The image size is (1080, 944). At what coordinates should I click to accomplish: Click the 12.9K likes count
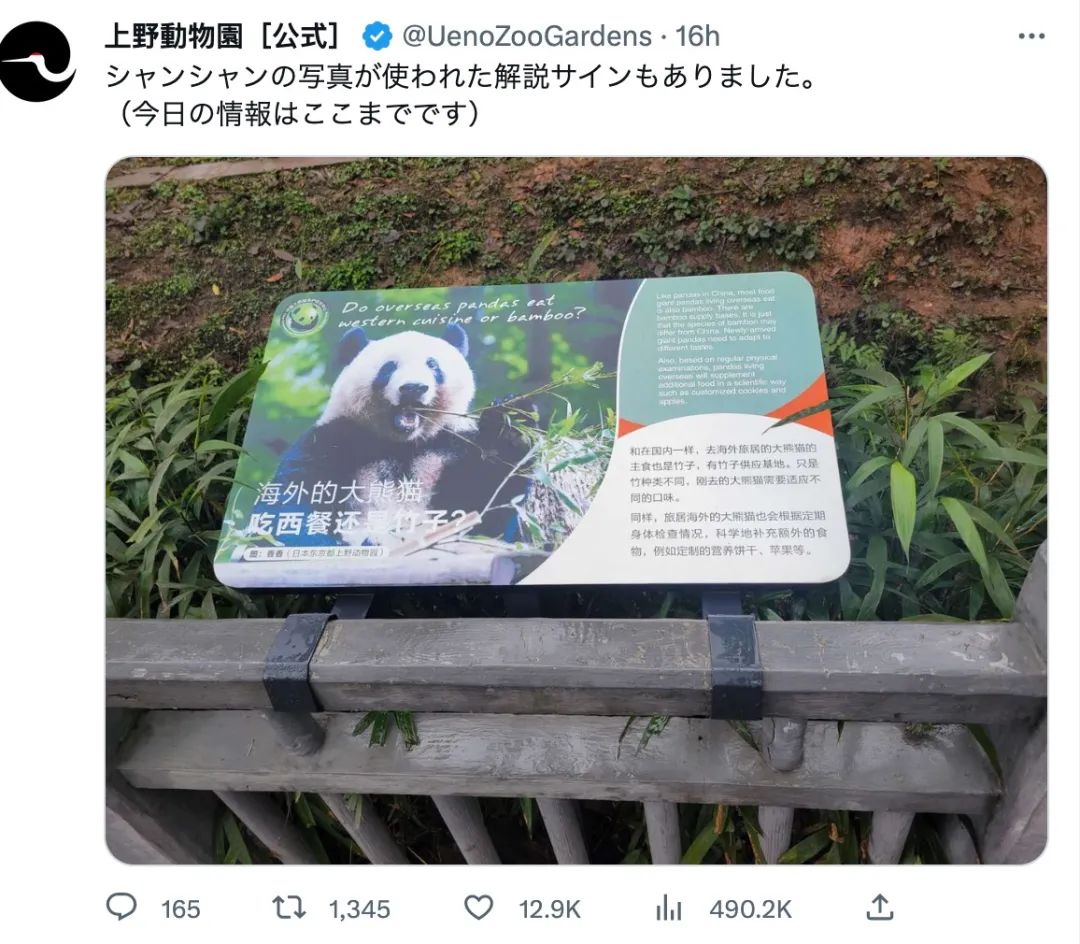click(x=550, y=910)
